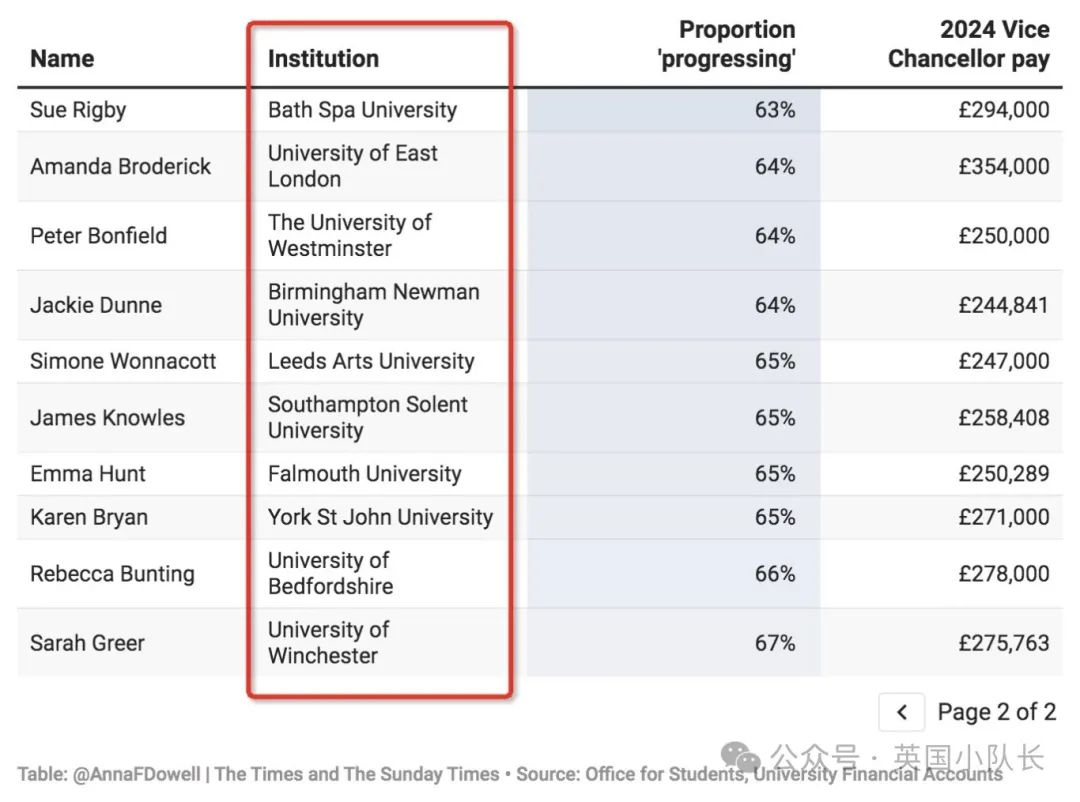Sort by the Name column header
The image size is (1080, 802).
(x=62, y=59)
